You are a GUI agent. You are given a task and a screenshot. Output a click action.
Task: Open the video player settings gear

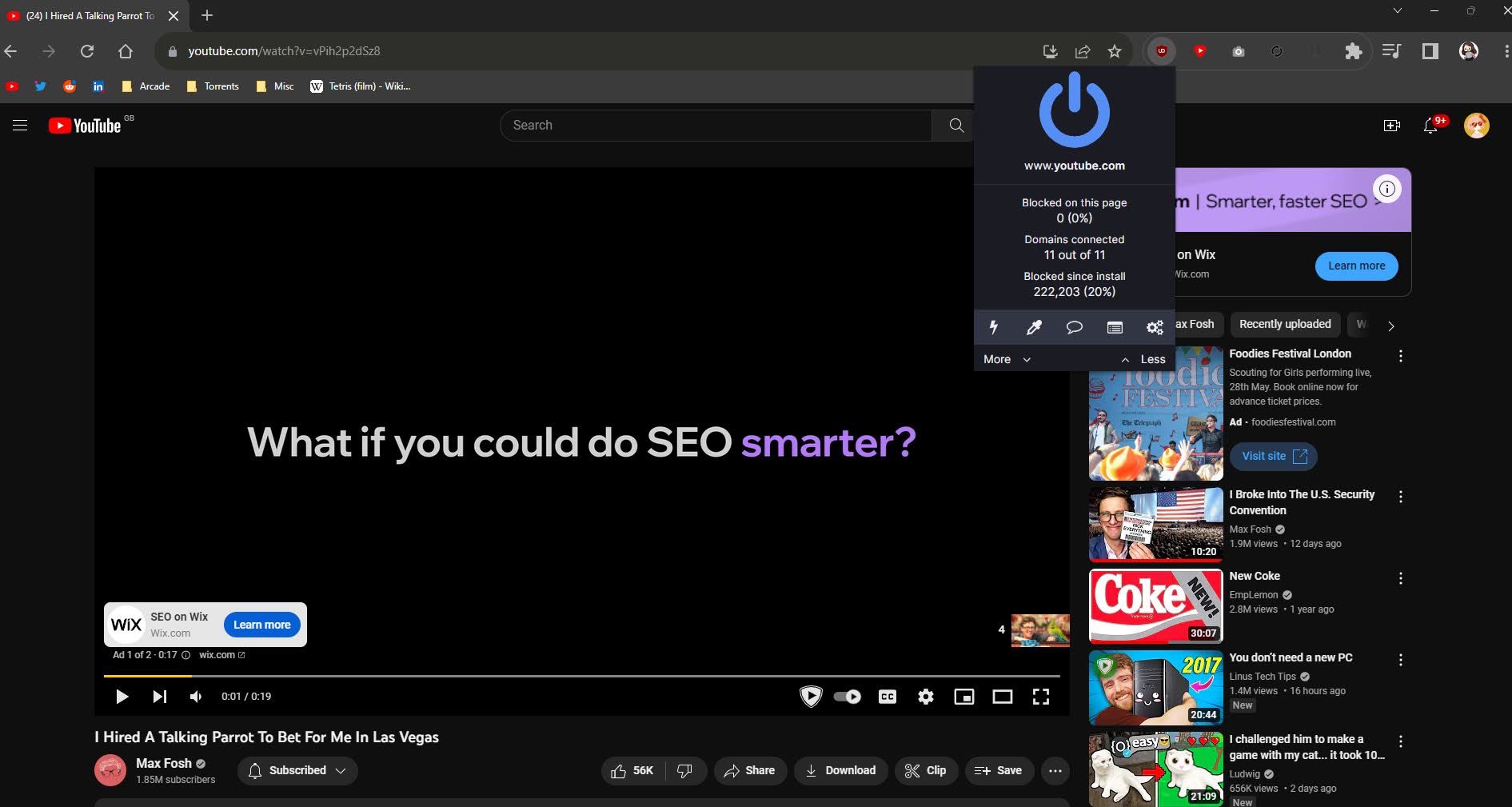[926, 697]
